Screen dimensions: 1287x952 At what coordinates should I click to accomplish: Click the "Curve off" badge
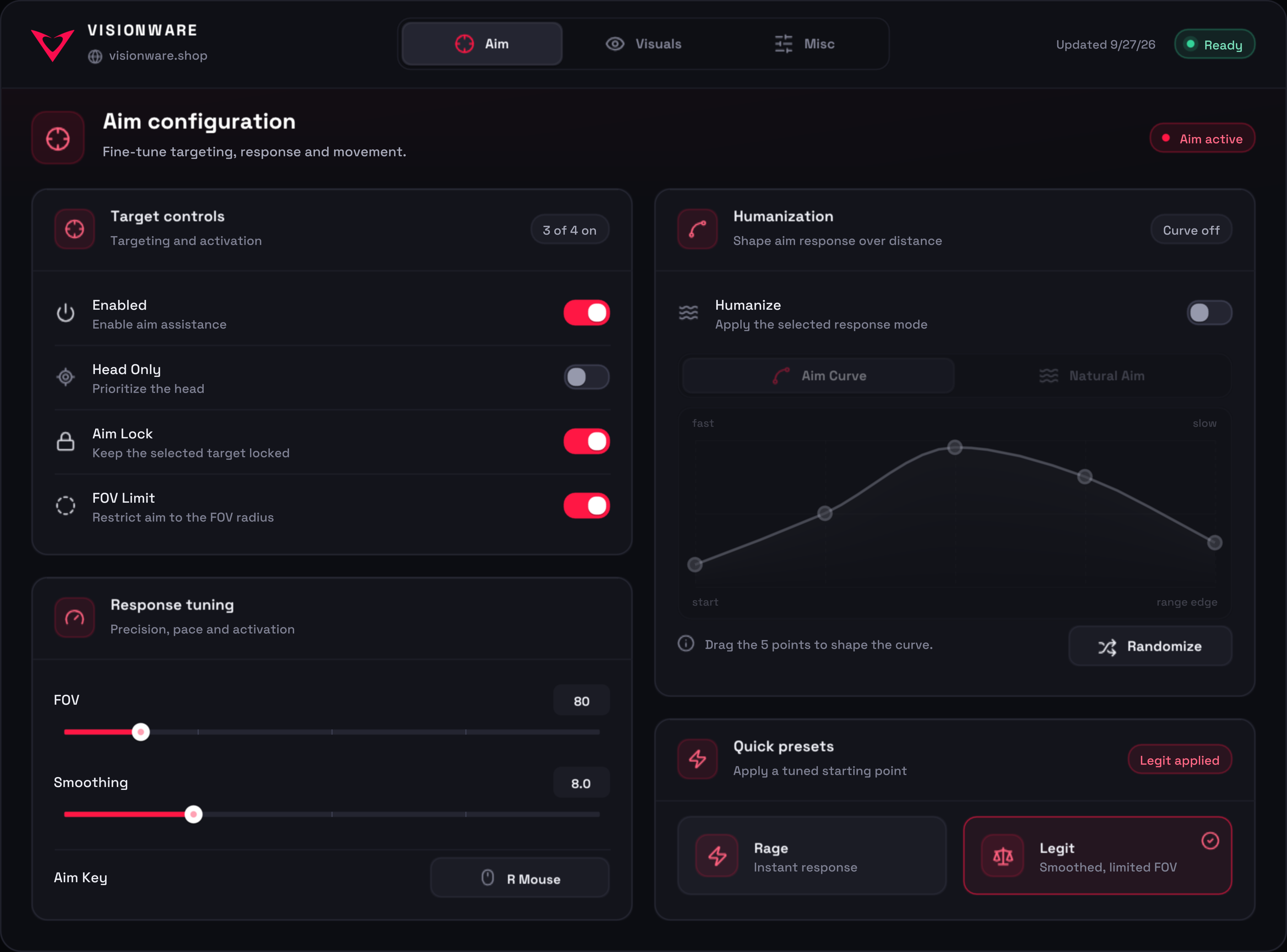[1191, 230]
